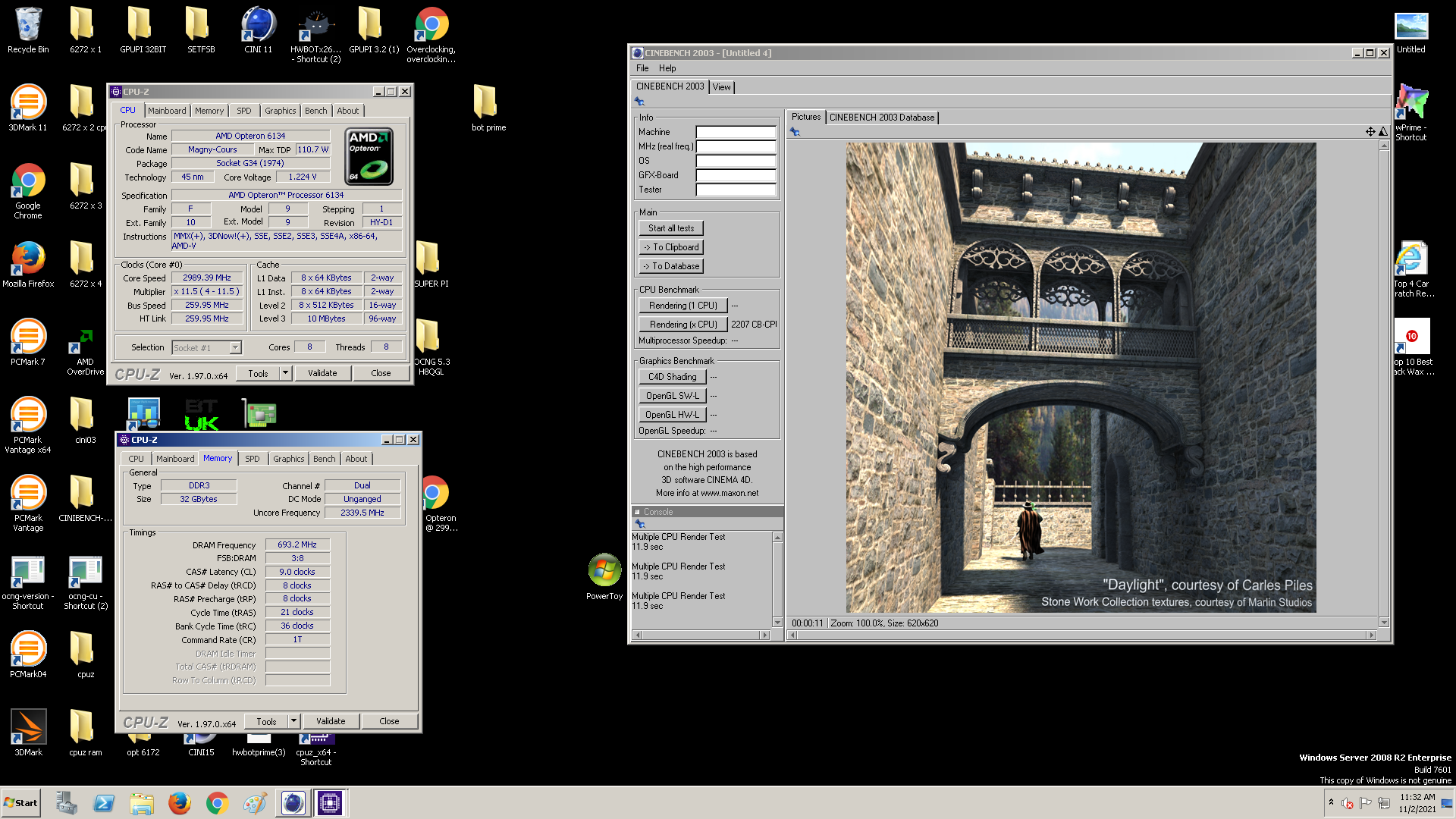
Task: Open Tools dropdown arrow in lower CPU-Z Memory window
Action: click(293, 721)
